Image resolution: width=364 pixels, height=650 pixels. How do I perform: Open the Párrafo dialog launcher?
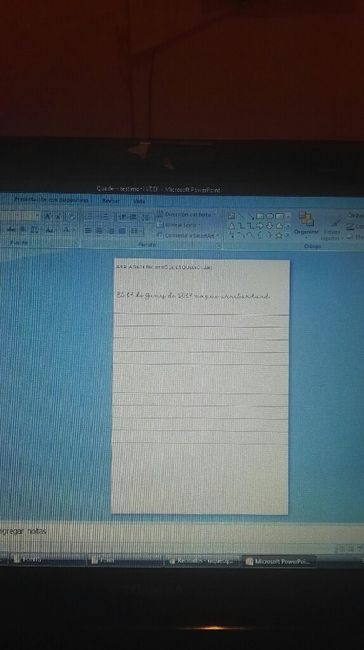(x=218, y=246)
